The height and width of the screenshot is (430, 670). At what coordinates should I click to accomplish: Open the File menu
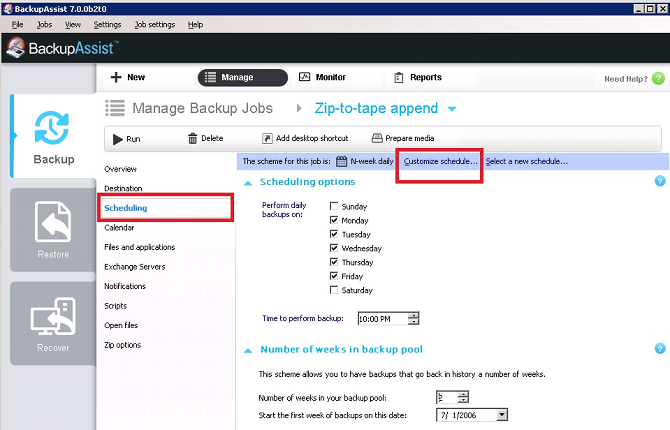18,25
